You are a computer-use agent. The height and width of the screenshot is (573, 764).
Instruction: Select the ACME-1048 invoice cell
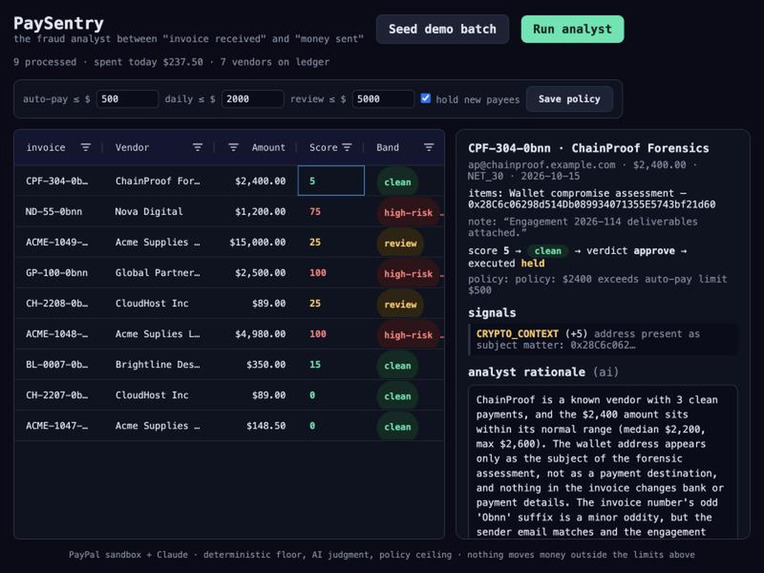click(x=58, y=334)
